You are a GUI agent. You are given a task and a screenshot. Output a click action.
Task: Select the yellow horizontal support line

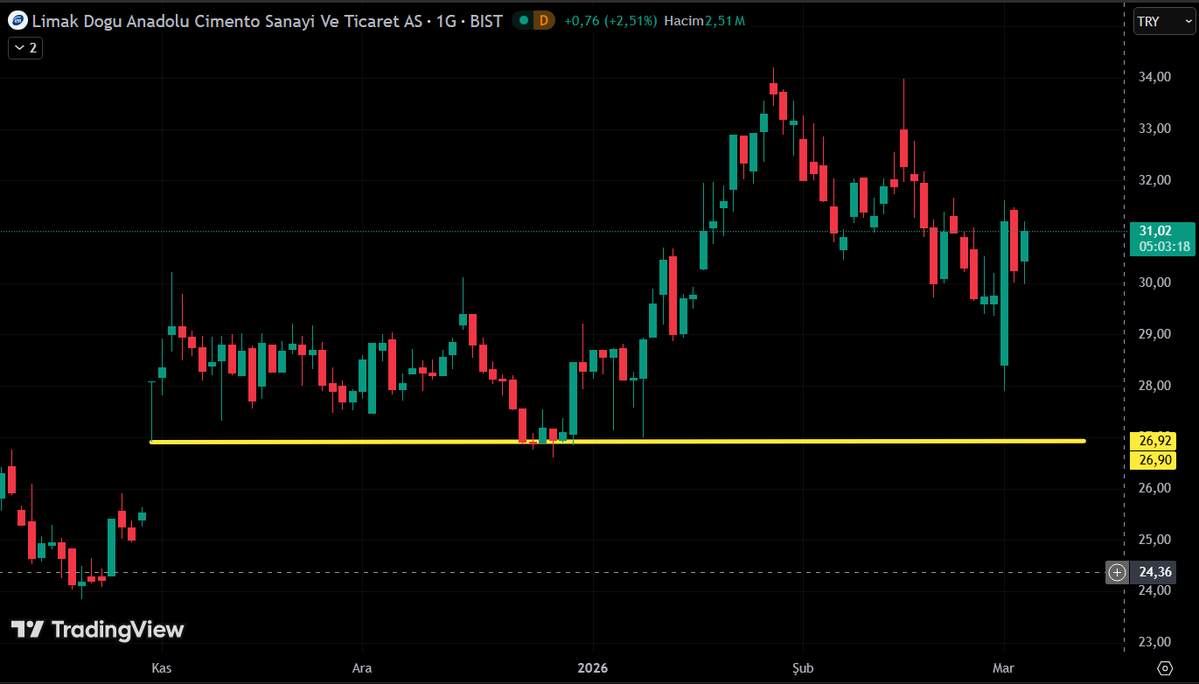click(618, 441)
